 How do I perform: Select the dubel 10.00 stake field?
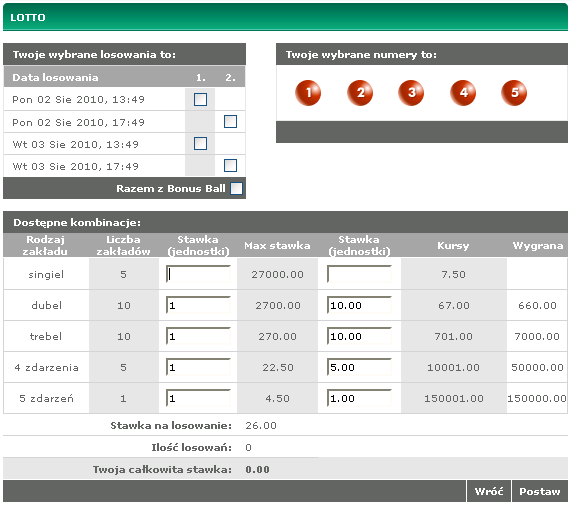pos(359,305)
